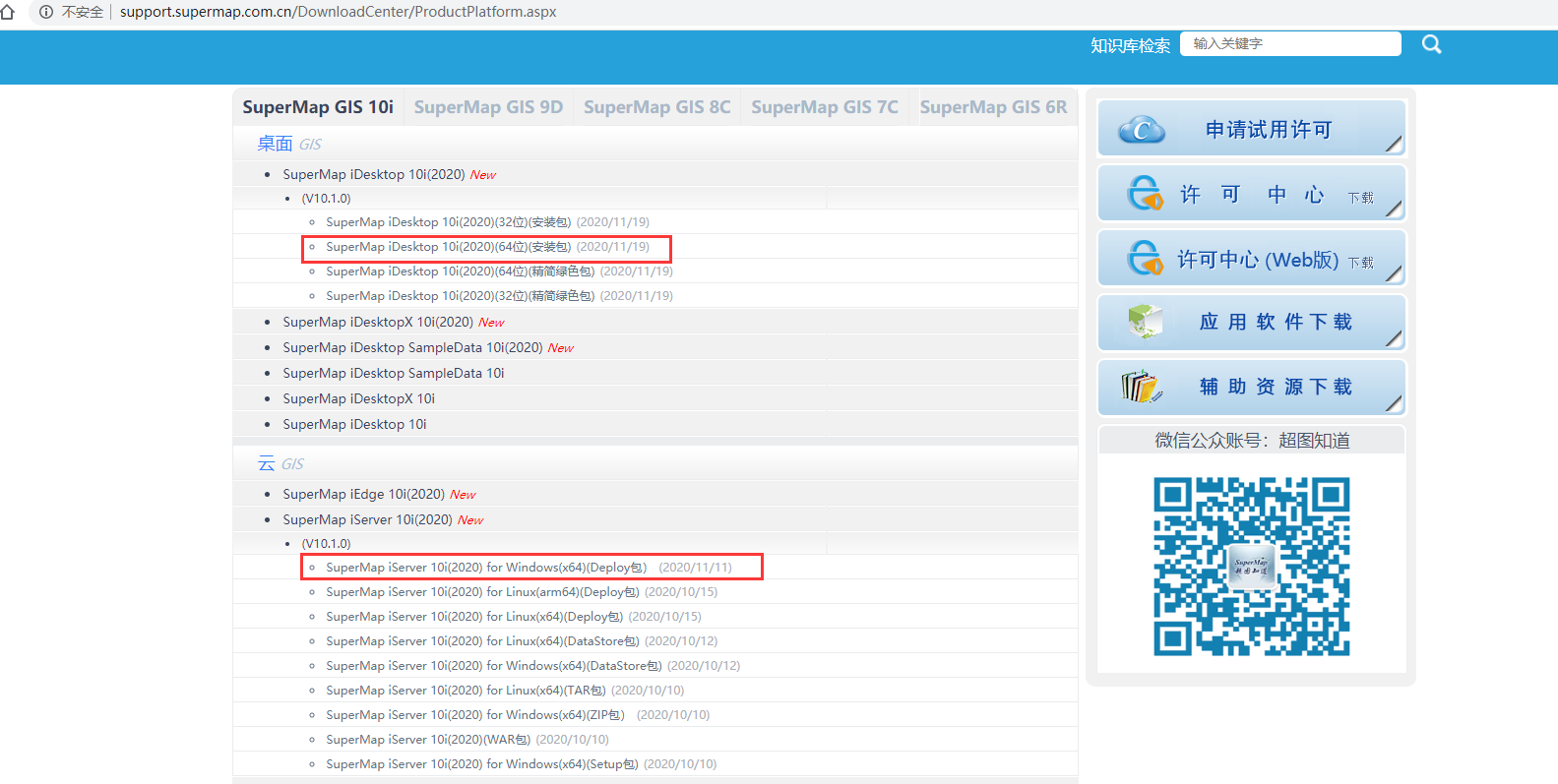Download iDesktop 10i(2020)(32位)(精简绿色包)

pos(461,296)
